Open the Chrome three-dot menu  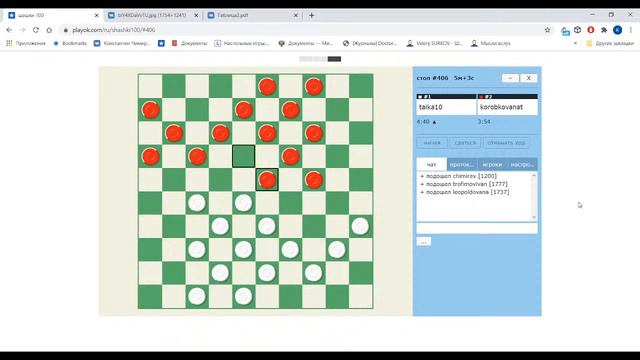pyautogui.click(x=631, y=30)
